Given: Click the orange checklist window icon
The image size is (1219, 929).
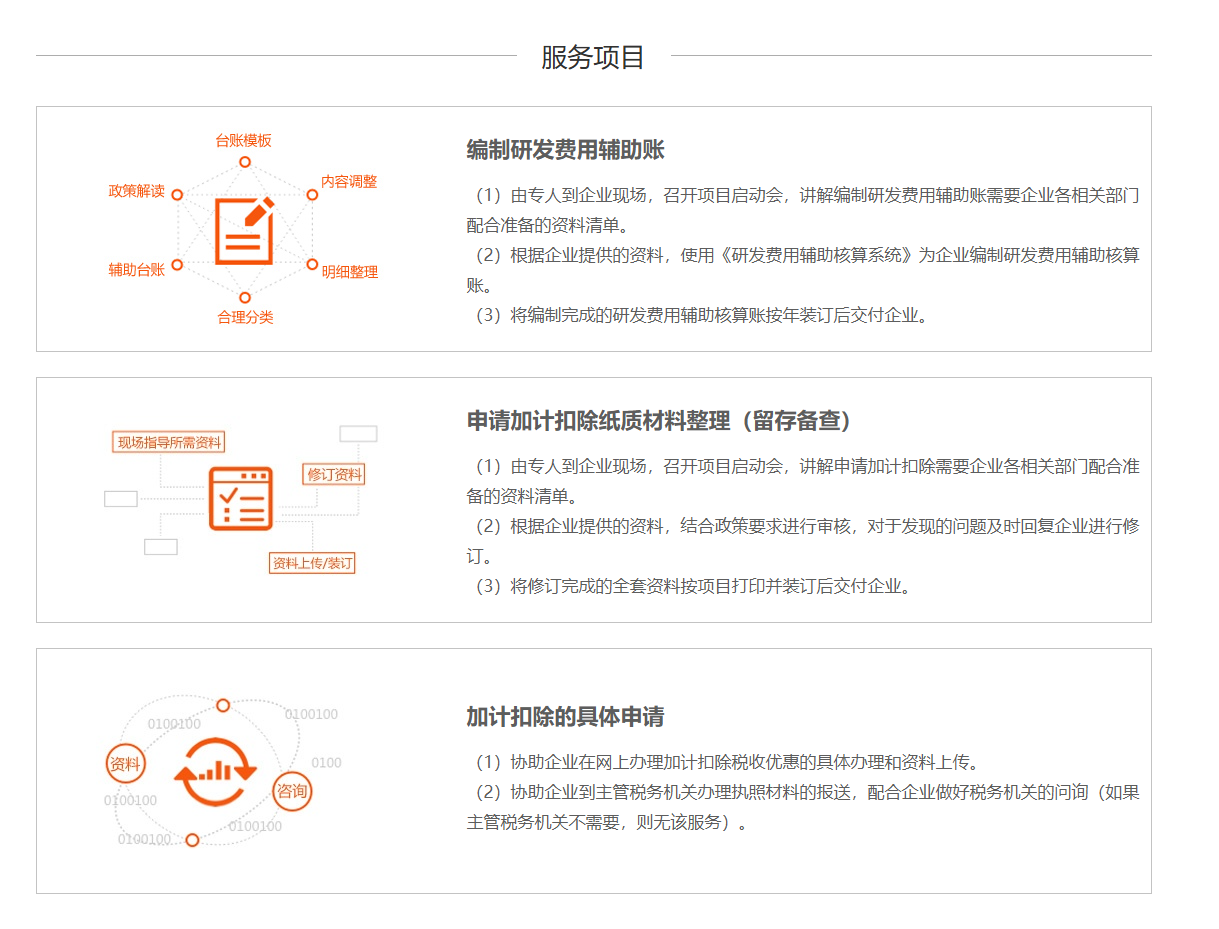Looking at the screenshot, I should [240, 498].
